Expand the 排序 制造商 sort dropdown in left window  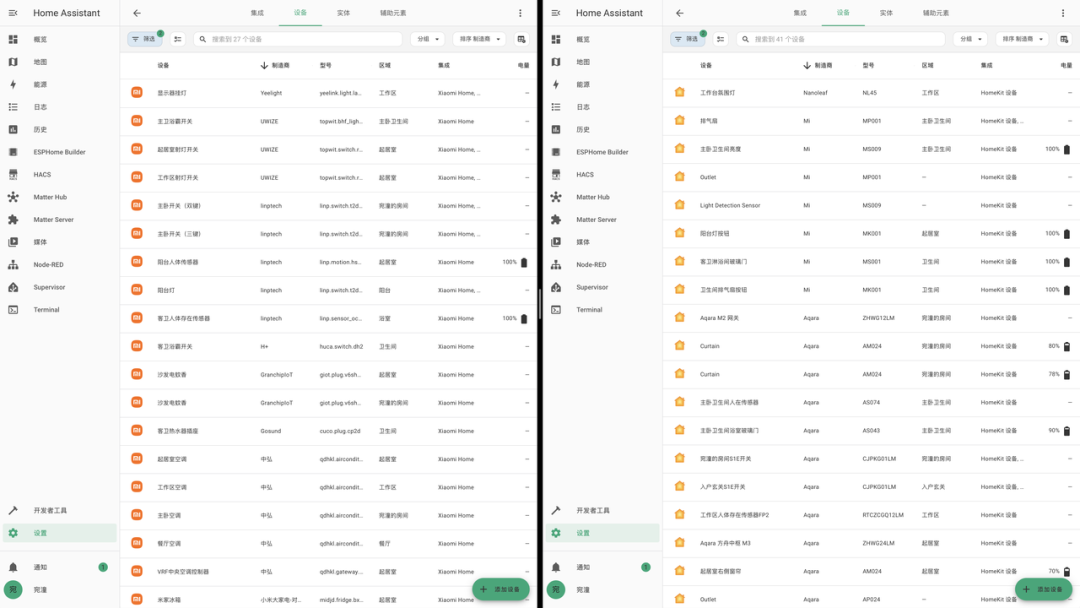[479, 39]
